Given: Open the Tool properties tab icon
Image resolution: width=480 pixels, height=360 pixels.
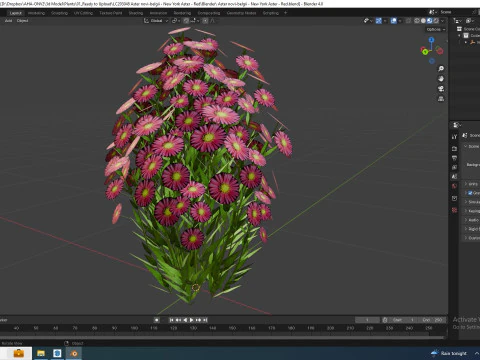Looking at the screenshot, I should pyautogui.click(x=454, y=137).
